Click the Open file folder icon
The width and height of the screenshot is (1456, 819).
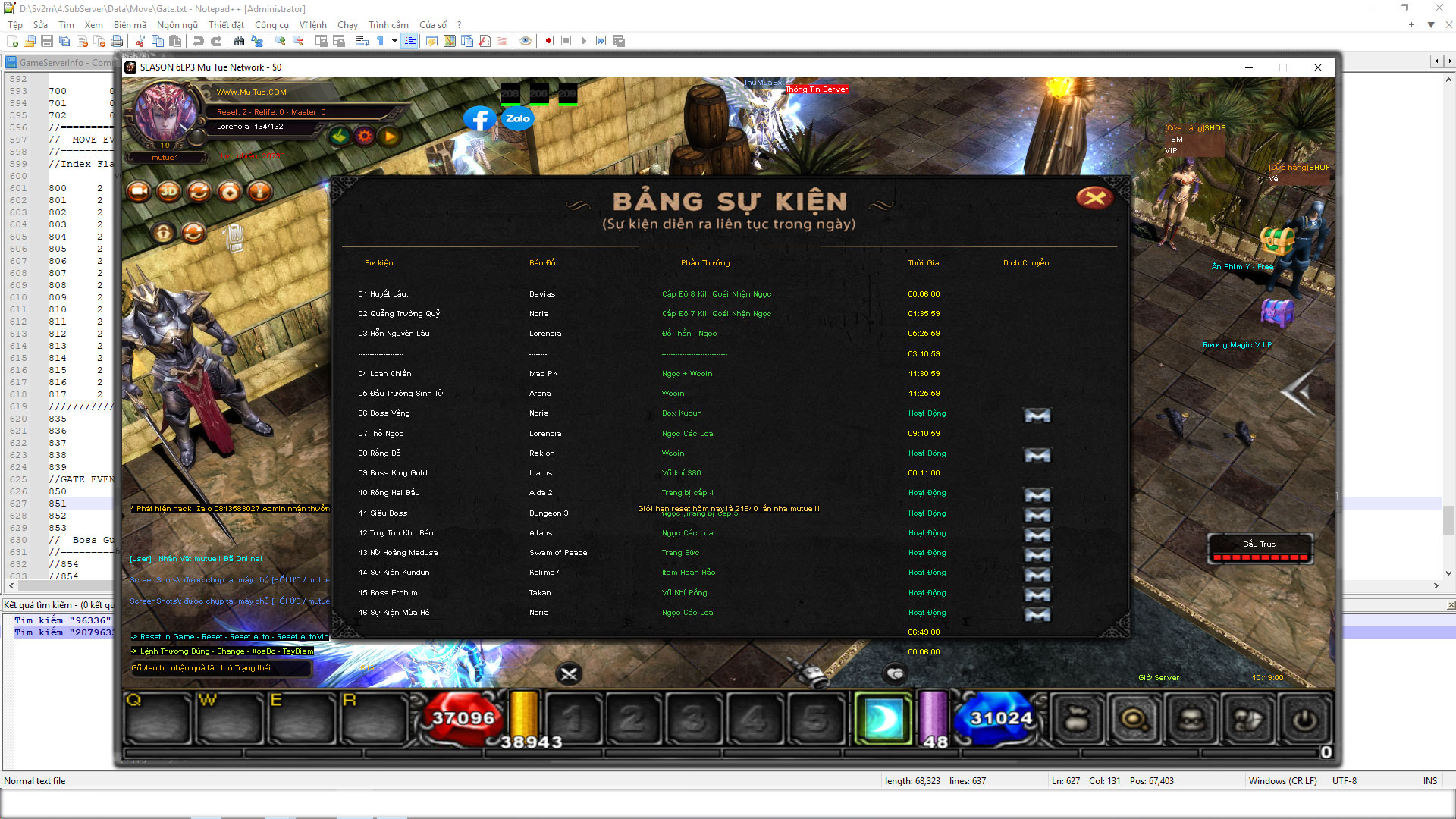(x=30, y=41)
